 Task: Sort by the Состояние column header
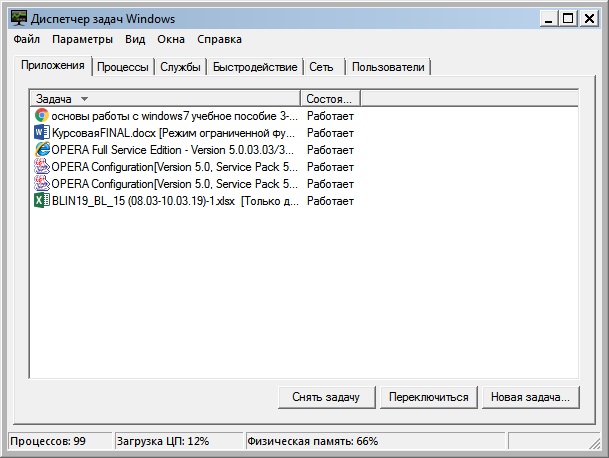click(x=329, y=99)
